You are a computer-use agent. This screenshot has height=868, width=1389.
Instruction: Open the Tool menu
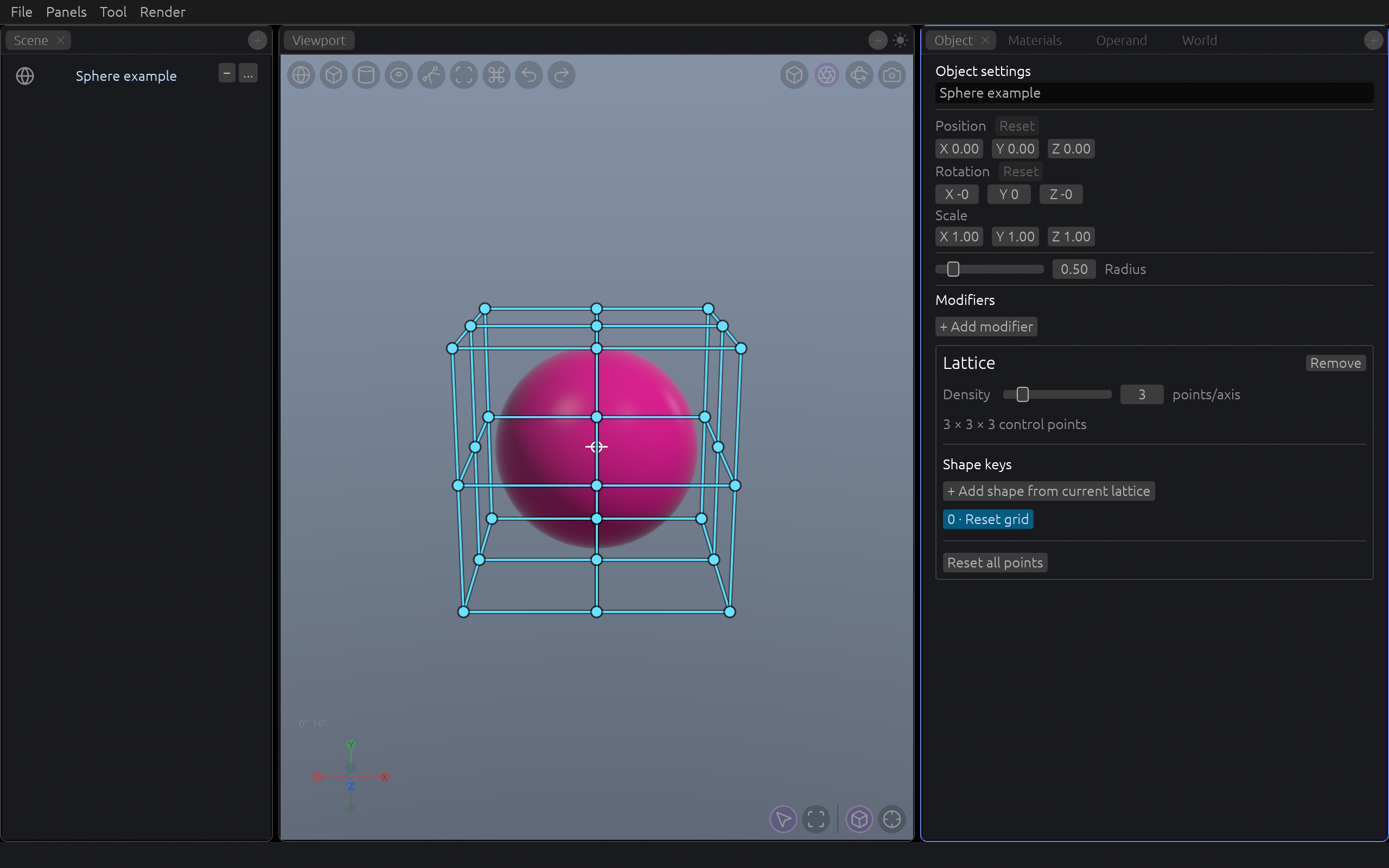point(113,12)
